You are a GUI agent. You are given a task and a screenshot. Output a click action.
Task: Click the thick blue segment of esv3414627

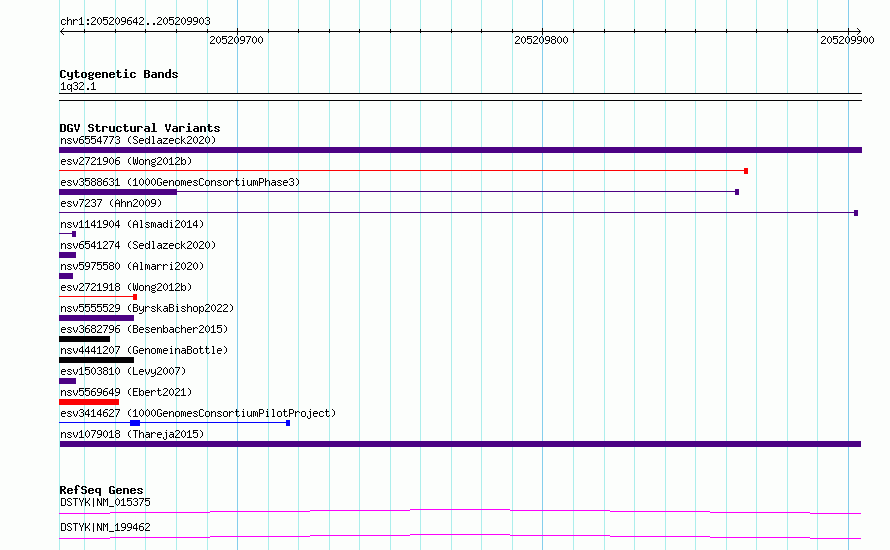[x=135, y=423]
